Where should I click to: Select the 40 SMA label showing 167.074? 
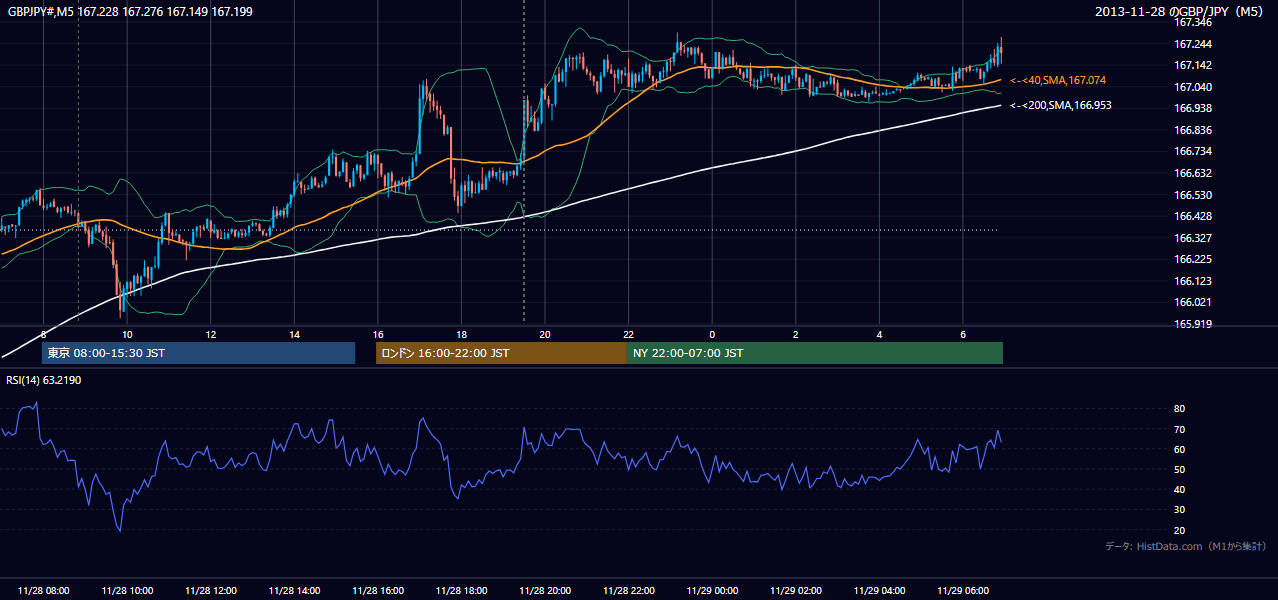pyautogui.click(x=1059, y=80)
